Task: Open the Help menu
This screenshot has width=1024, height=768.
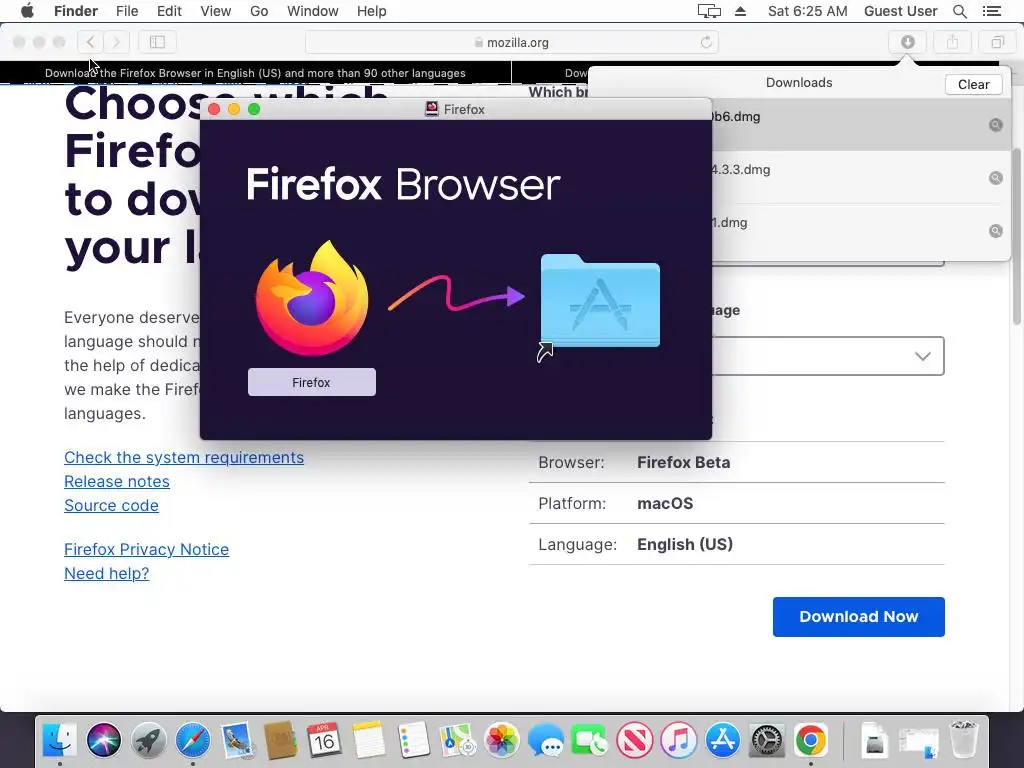Action: [372, 11]
